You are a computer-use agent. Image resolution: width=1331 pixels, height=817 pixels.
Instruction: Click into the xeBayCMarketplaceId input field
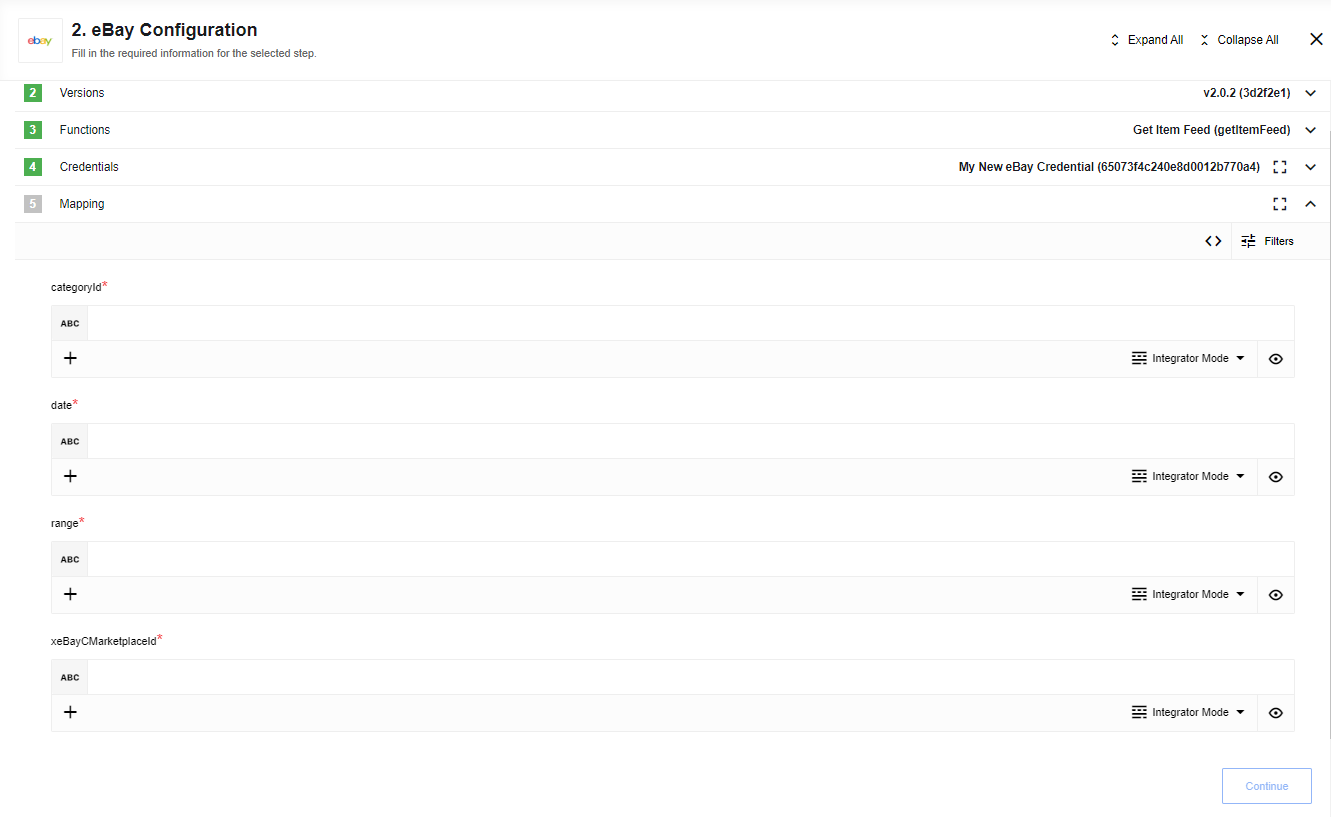(x=690, y=677)
